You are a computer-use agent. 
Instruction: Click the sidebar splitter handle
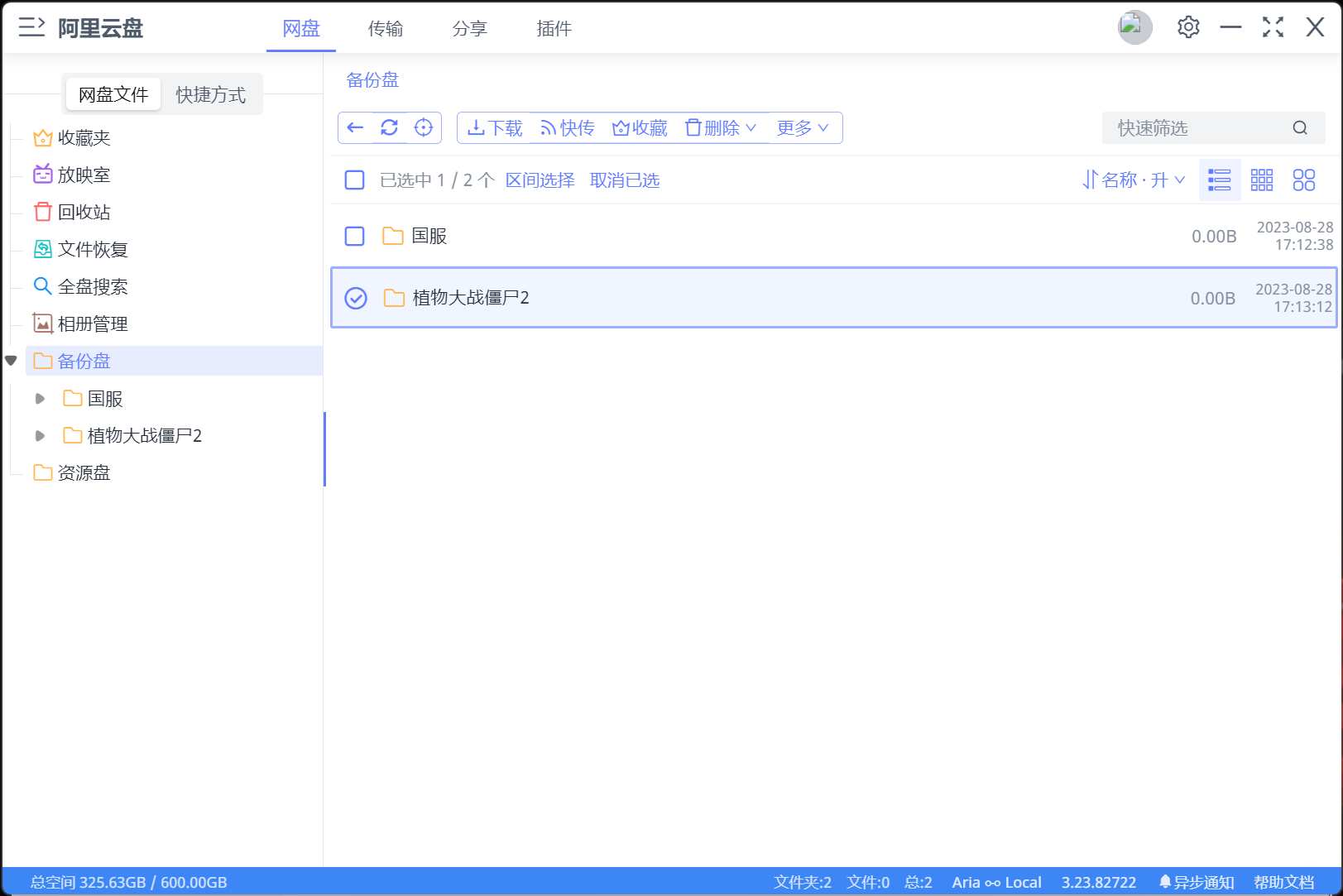point(324,449)
